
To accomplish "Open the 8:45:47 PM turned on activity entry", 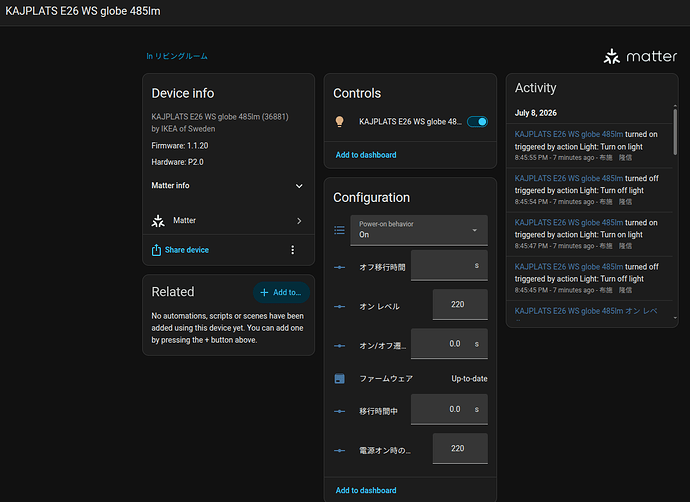I will click(589, 234).
